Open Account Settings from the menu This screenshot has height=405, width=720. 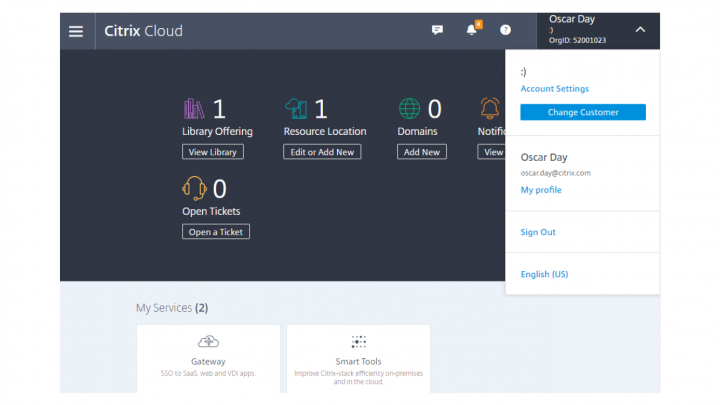click(554, 89)
